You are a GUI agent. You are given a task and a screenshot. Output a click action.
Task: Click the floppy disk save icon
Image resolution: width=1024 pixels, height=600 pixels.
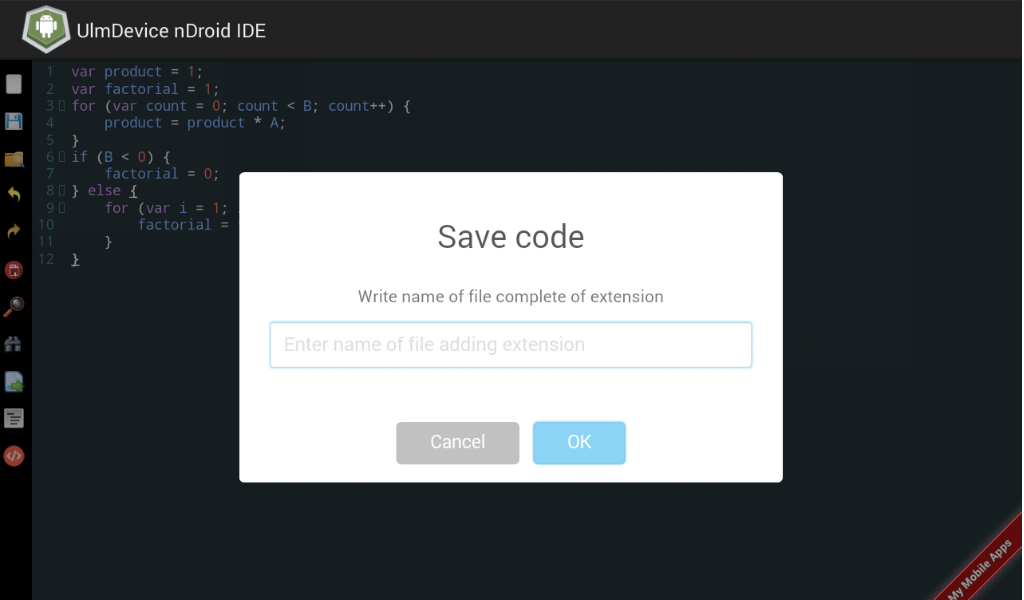pyautogui.click(x=14, y=121)
